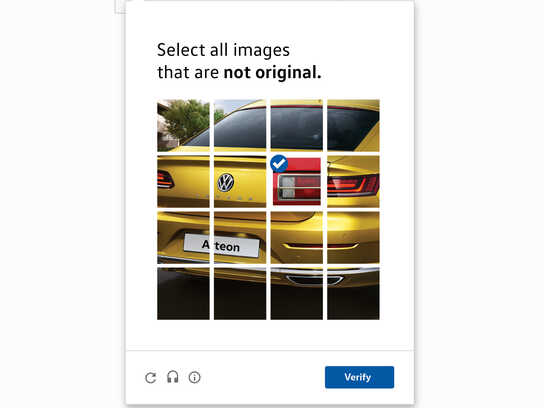Select the plain yellow bumper side tile

tap(353, 238)
